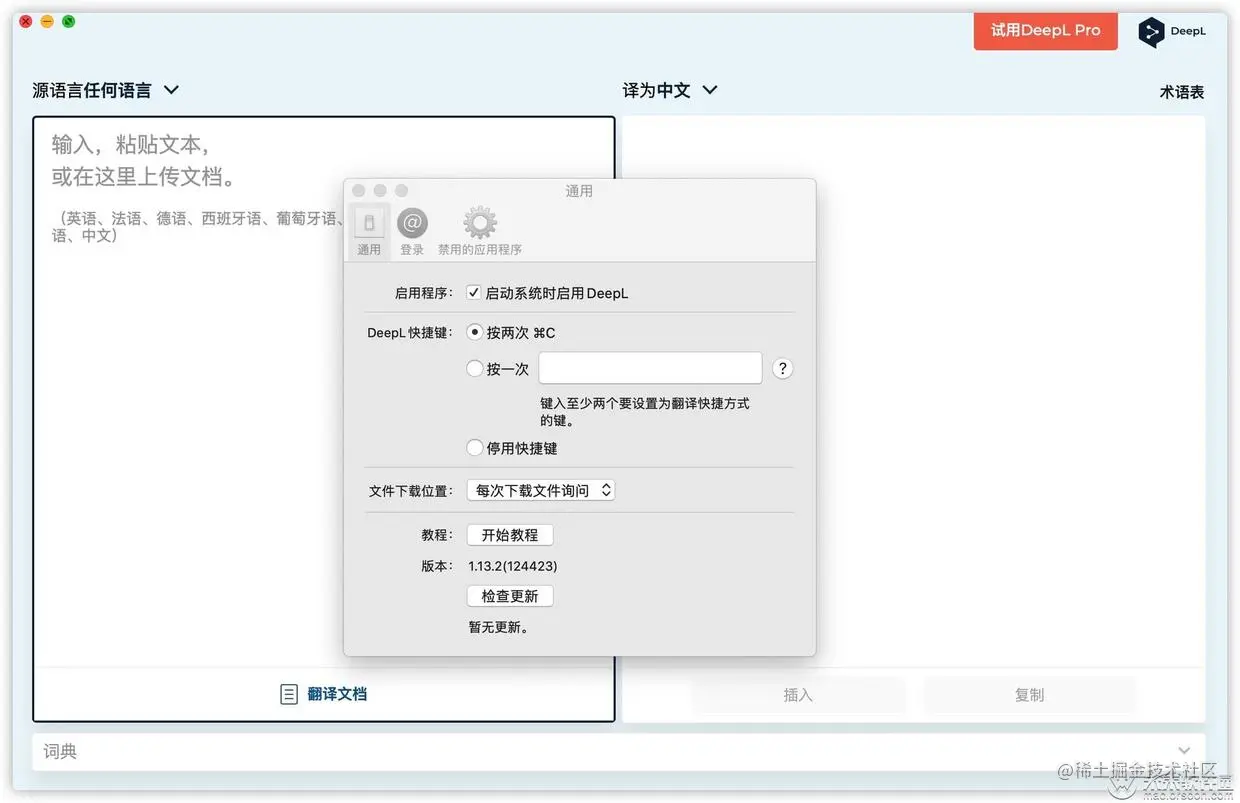The image size is (1240, 803).
Task: Click the 词典 label
Action: pyautogui.click(x=60, y=751)
